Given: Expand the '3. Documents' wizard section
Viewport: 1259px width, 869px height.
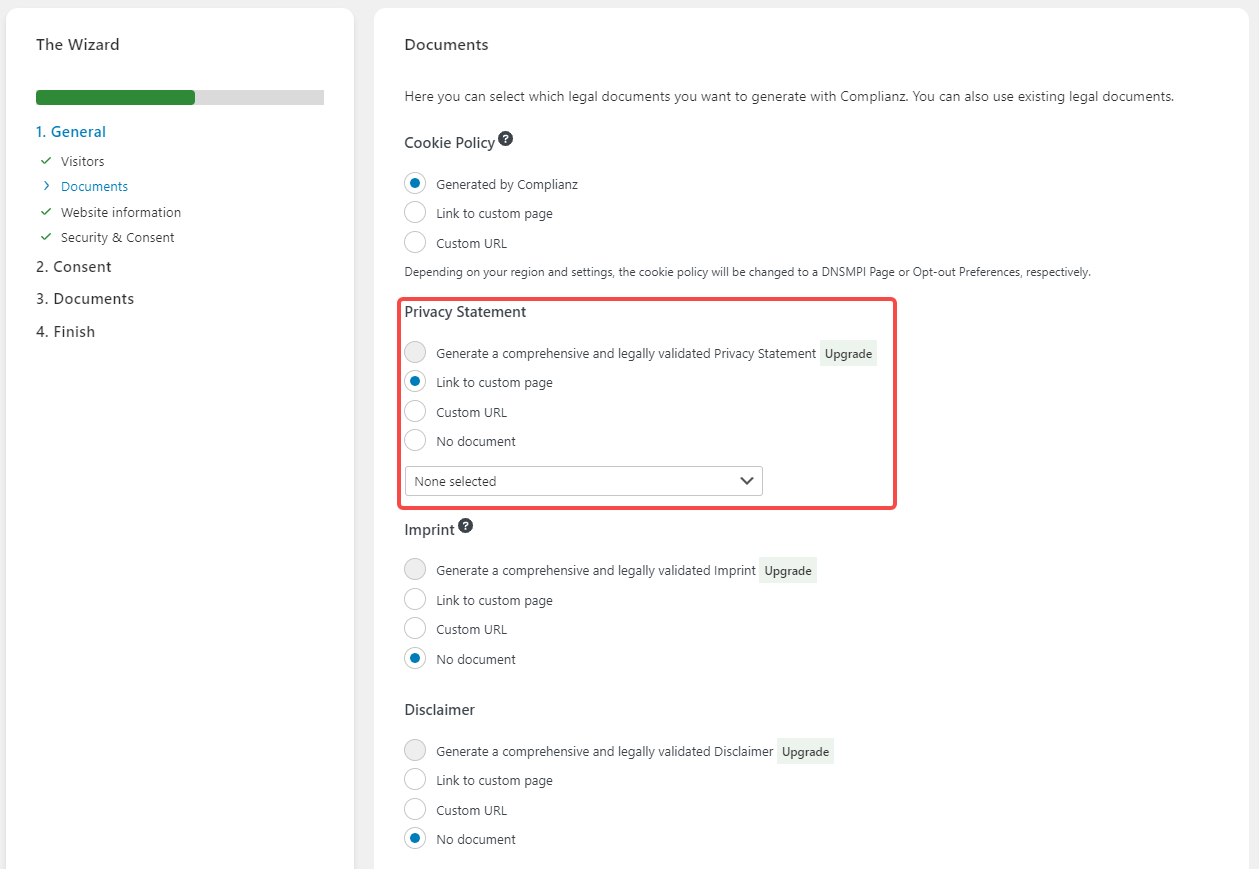Looking at the screenshot, I should click(x=85, y=299).
